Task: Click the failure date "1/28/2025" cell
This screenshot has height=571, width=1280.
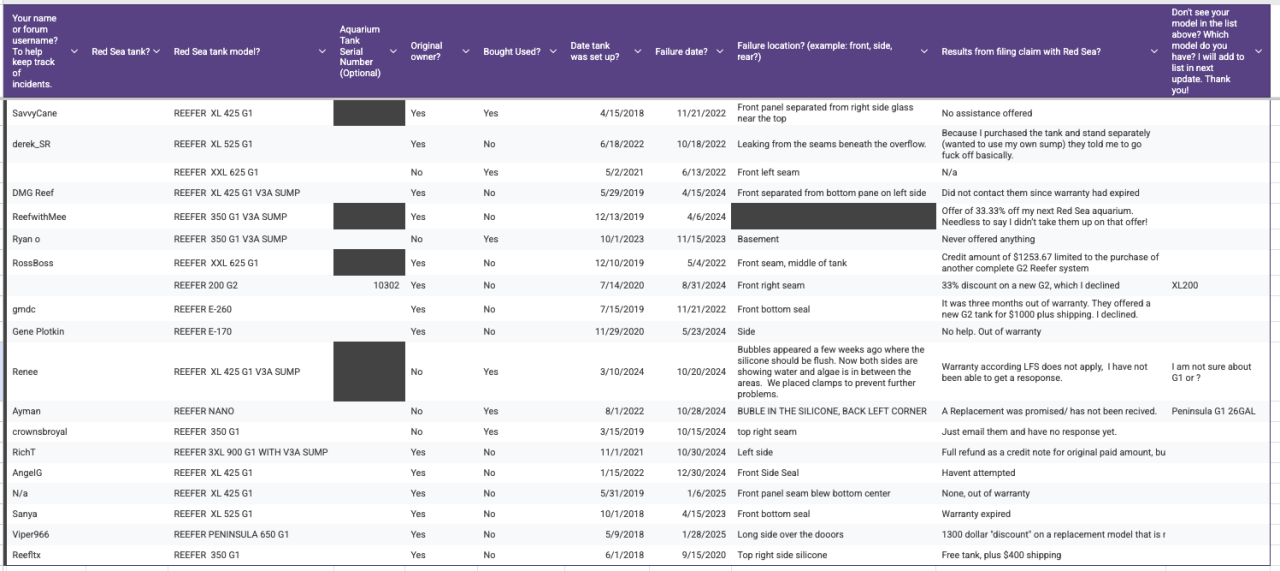Action: tap(691, 534)
